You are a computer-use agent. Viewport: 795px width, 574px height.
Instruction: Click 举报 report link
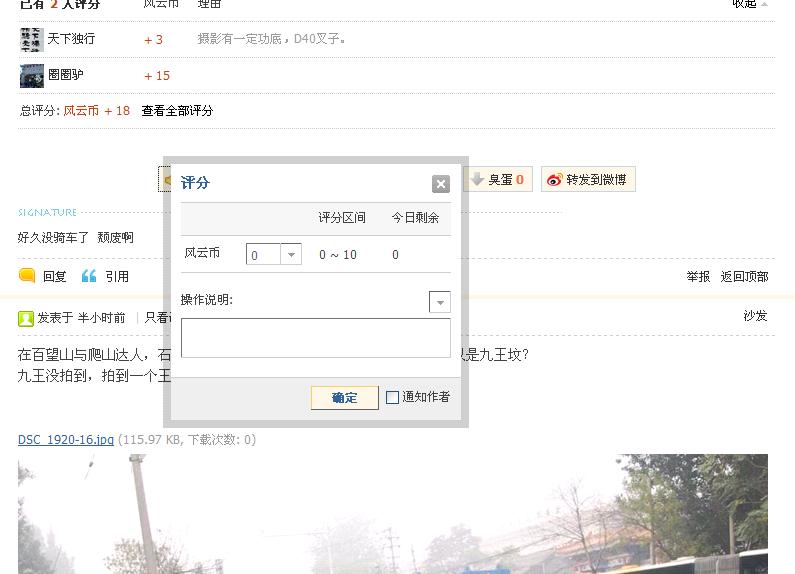698,276
